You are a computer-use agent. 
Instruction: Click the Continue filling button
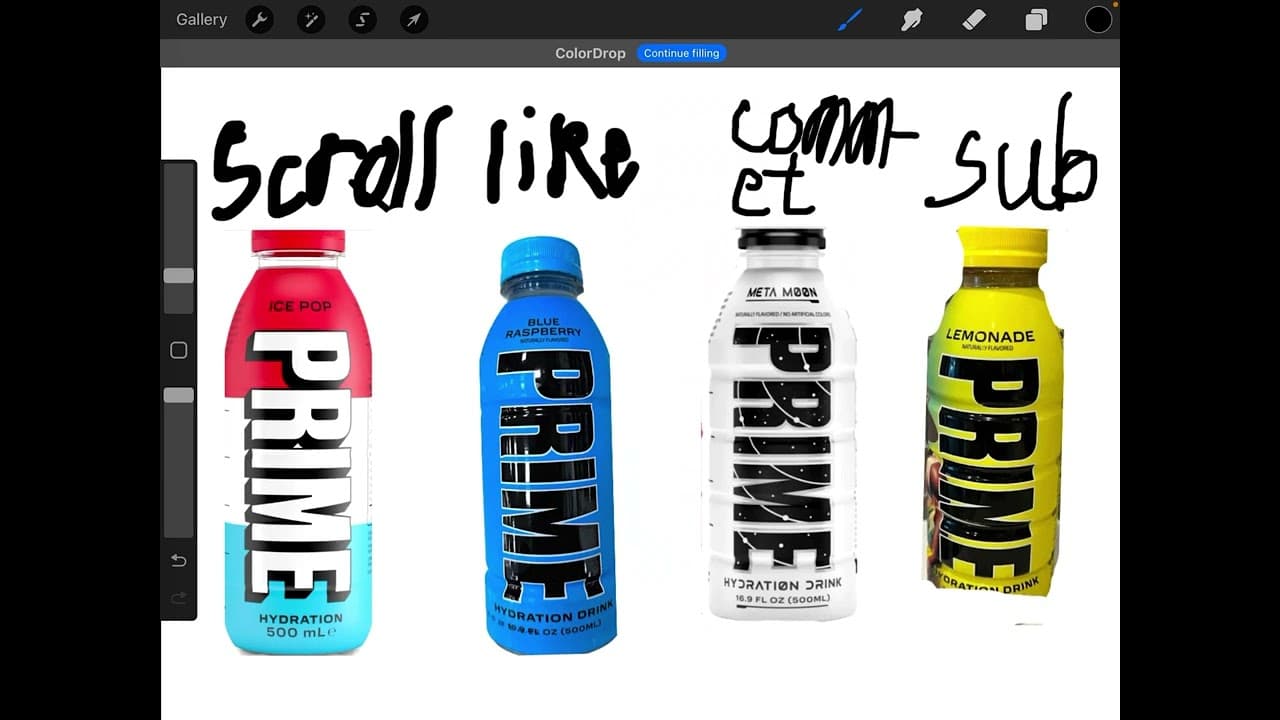point(681,53)
